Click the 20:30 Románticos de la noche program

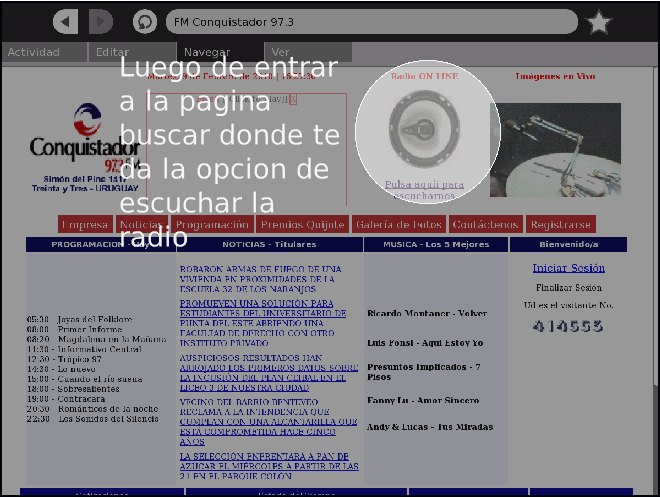click(93, 409)
